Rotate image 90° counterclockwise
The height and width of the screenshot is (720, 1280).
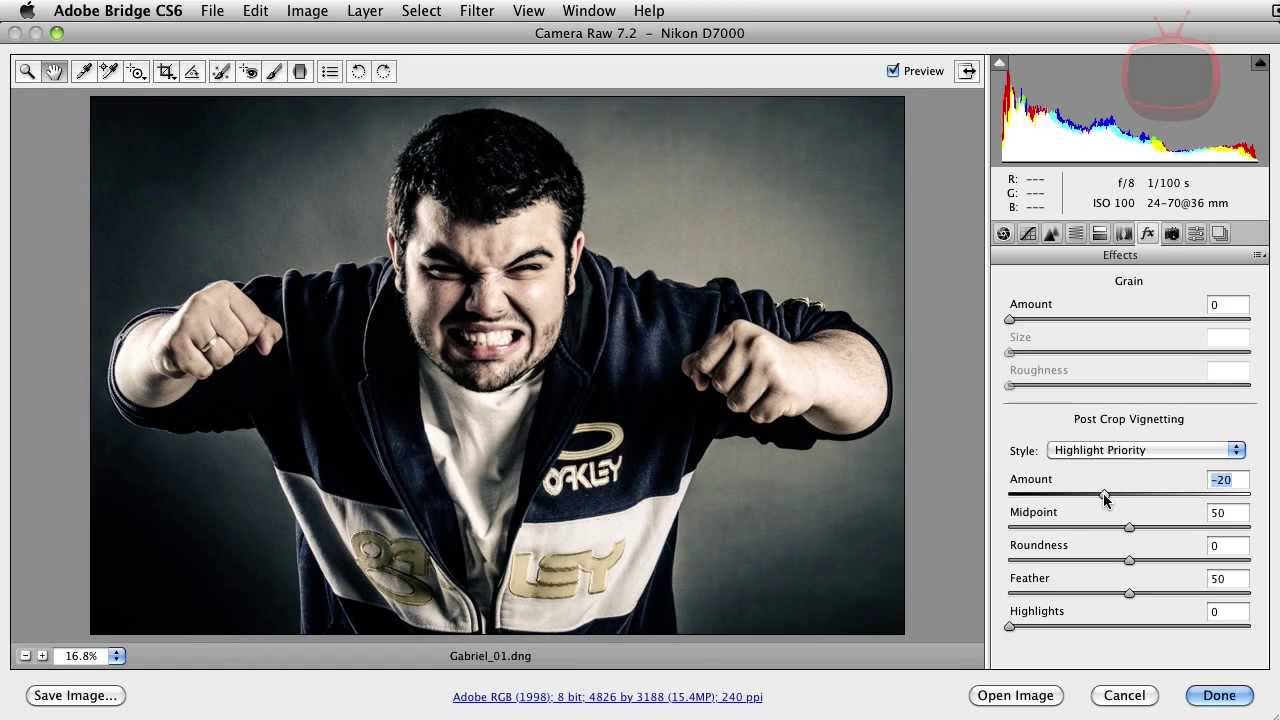click(358, 71)
